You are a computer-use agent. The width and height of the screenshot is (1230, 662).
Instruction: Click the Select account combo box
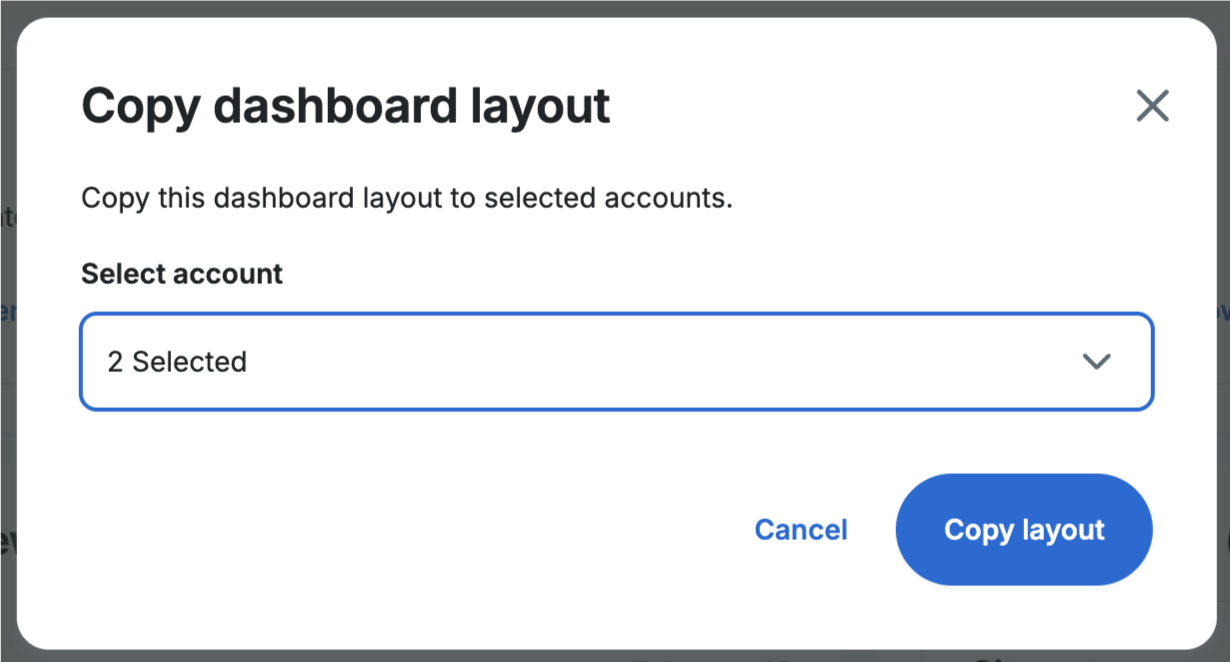coord(616,361)
